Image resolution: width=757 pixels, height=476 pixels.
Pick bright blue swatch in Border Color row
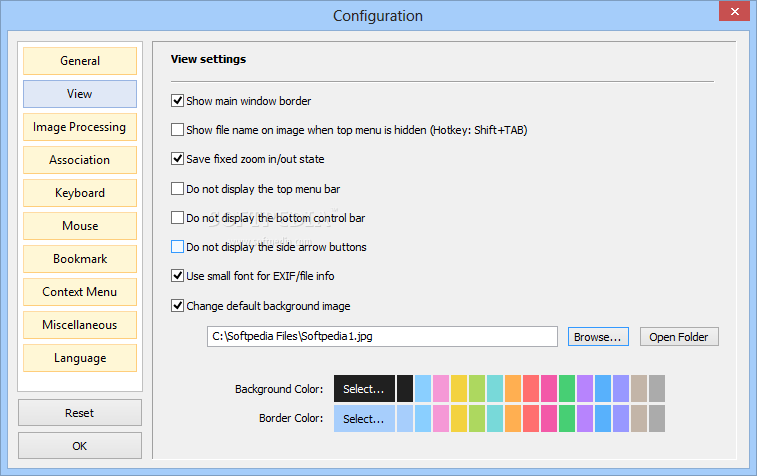[x=603, y=419]
